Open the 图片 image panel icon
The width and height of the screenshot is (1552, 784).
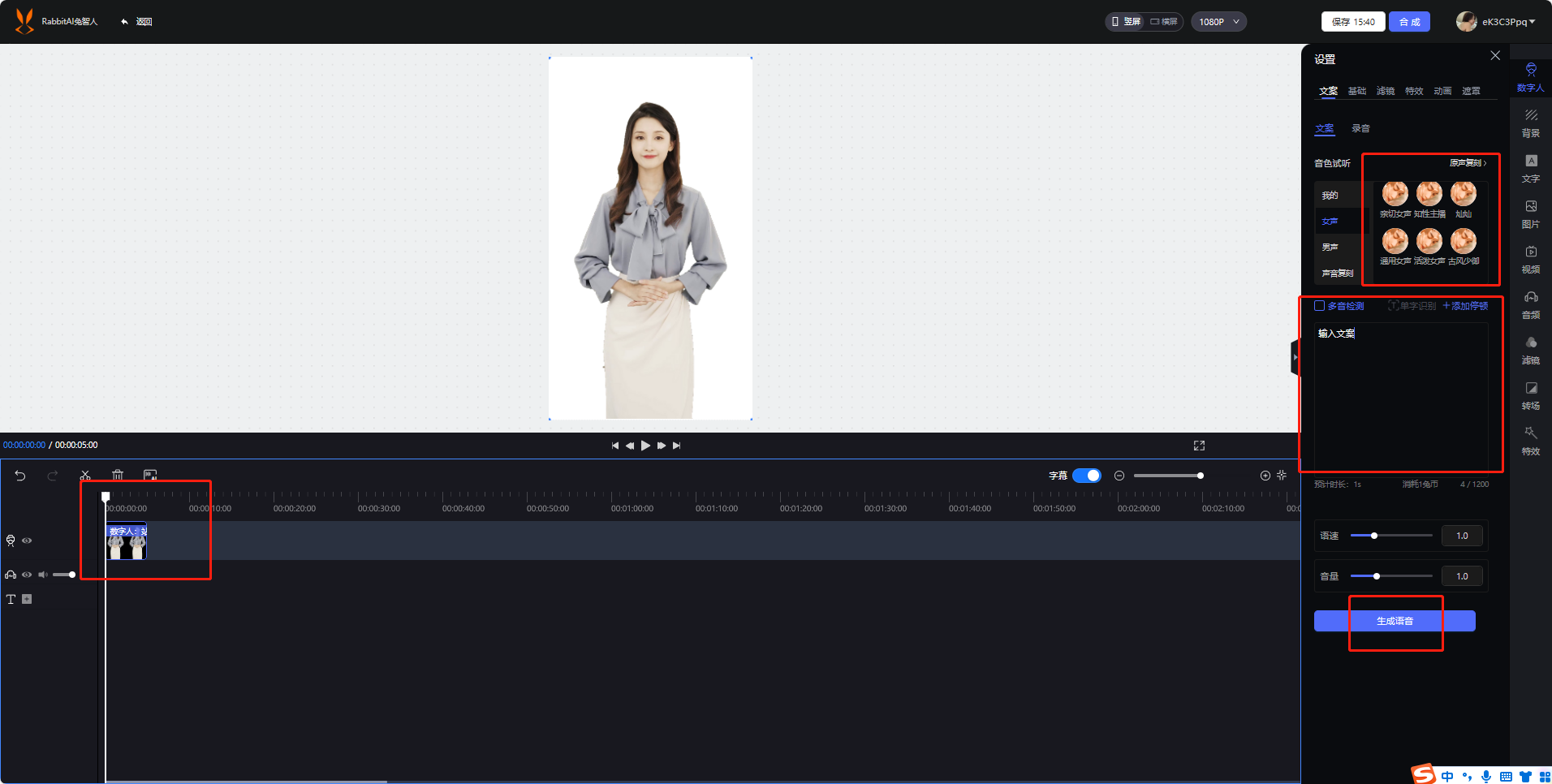[1531, 214]
